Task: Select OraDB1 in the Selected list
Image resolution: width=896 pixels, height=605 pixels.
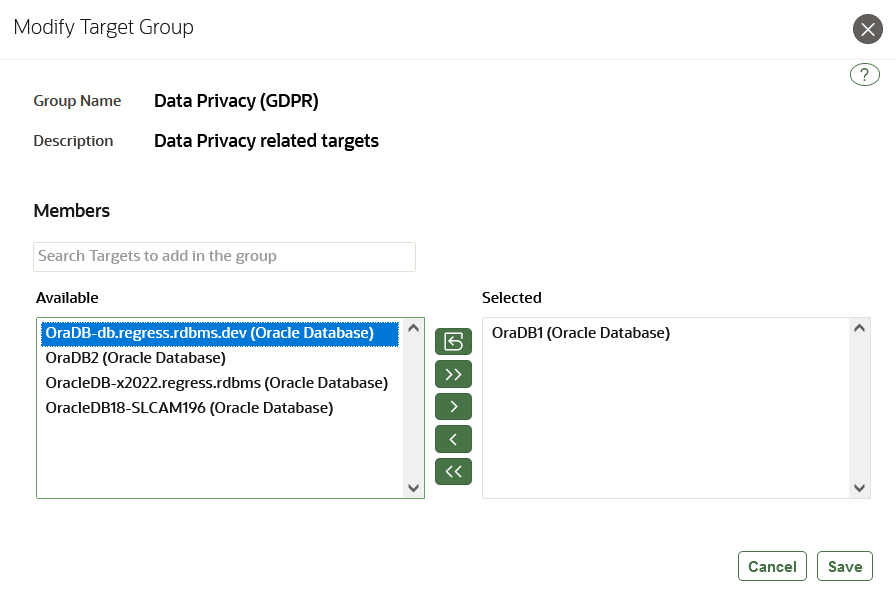Action: coord(581,333)
